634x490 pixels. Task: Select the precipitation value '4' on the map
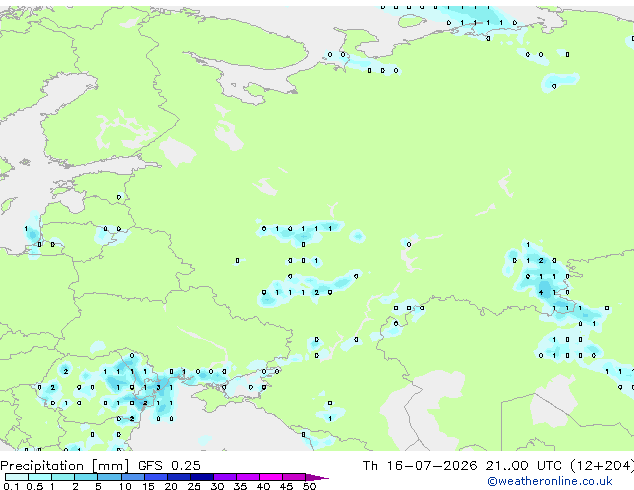pos(541,293)
